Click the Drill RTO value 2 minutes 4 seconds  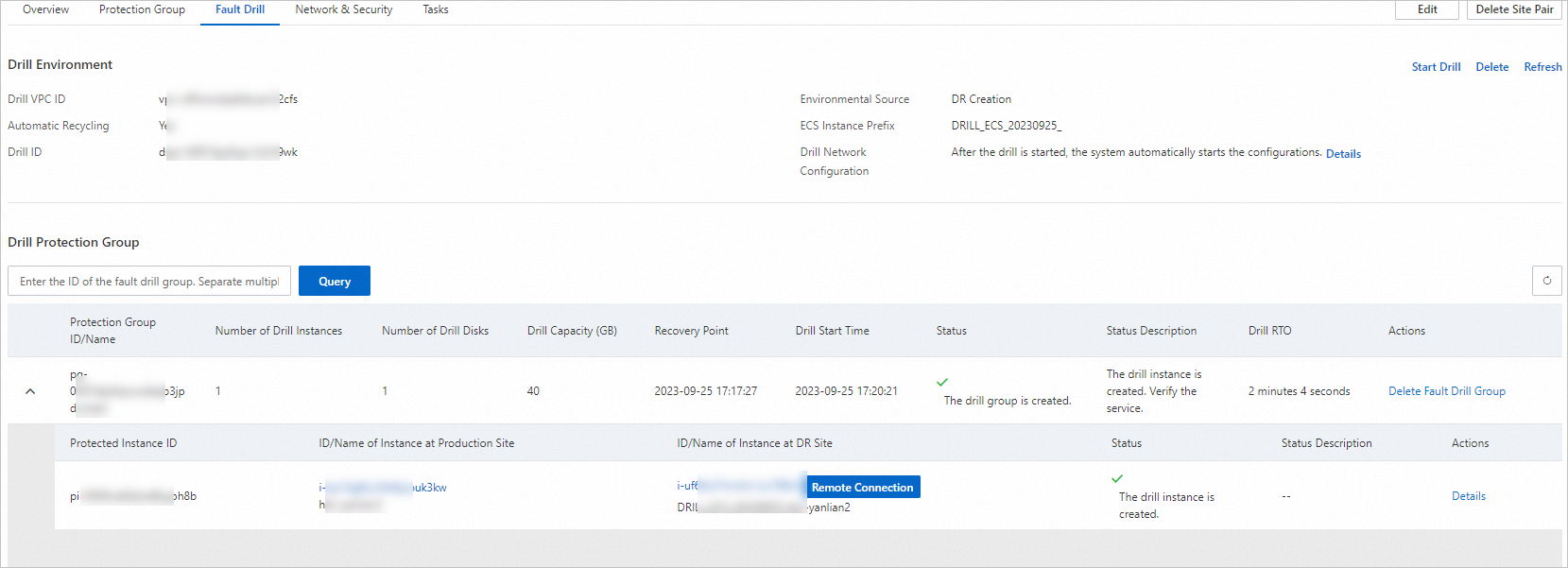[1300, 391]
